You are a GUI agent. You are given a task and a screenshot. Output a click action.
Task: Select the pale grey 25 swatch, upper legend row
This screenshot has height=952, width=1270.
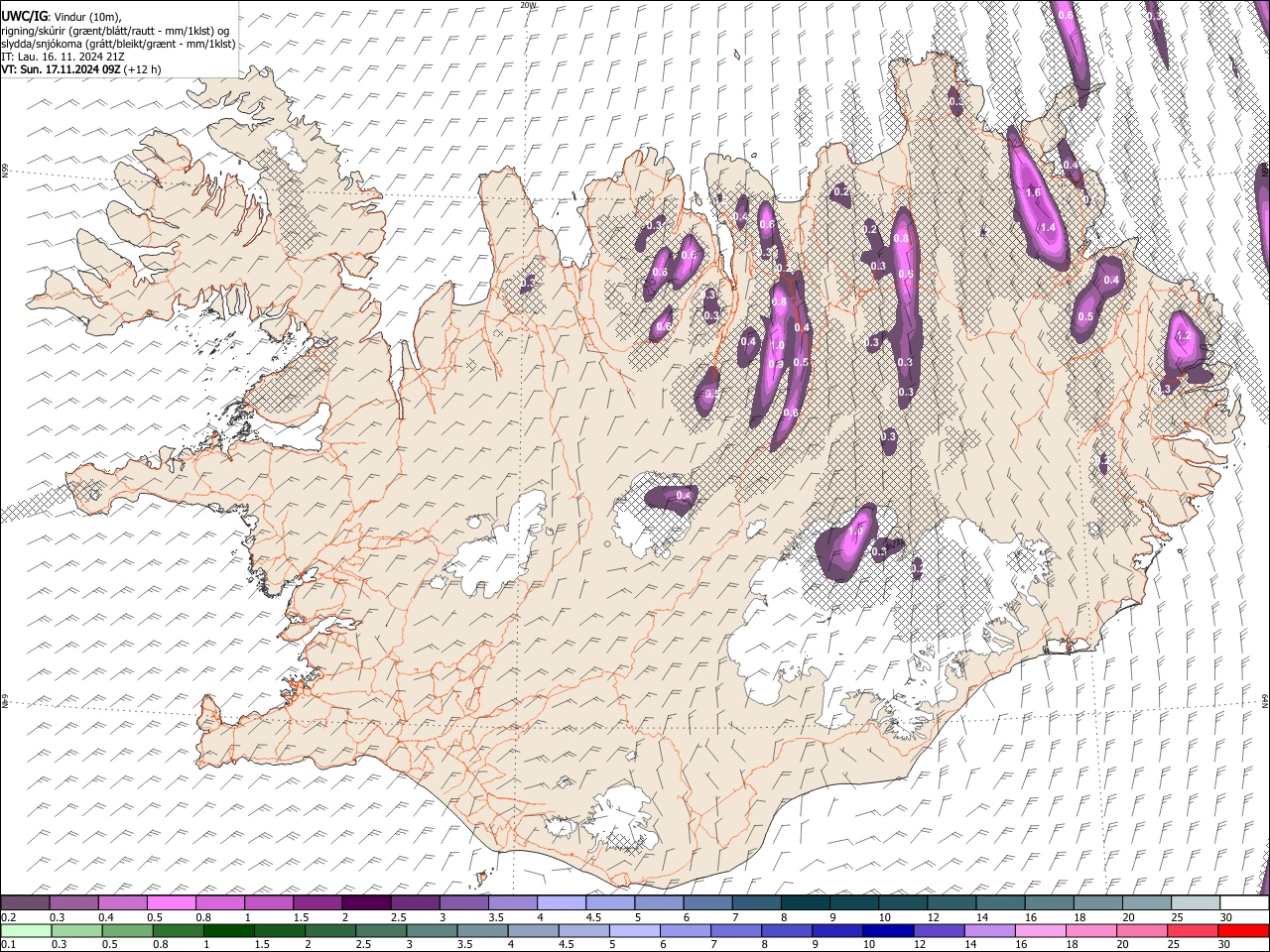pyautogui.click(x=1196, y=903)
